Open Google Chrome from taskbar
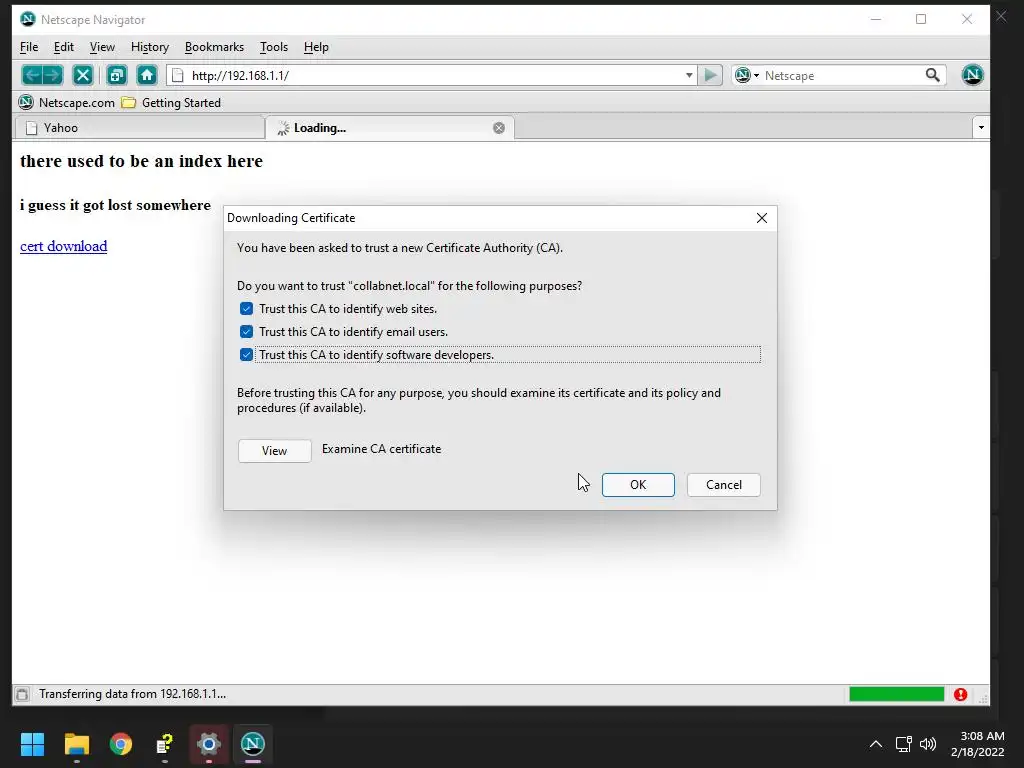Image resolution: width=1024 pixels, height=768 pixels. tap(121, 744)
